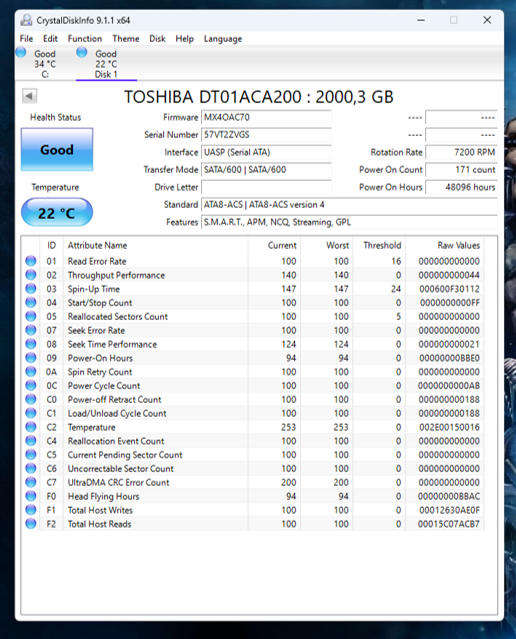Select the Disk 1 status orb
Viewport: 516px width, 639px height.
pyautogui.click(x=82, y=53)
